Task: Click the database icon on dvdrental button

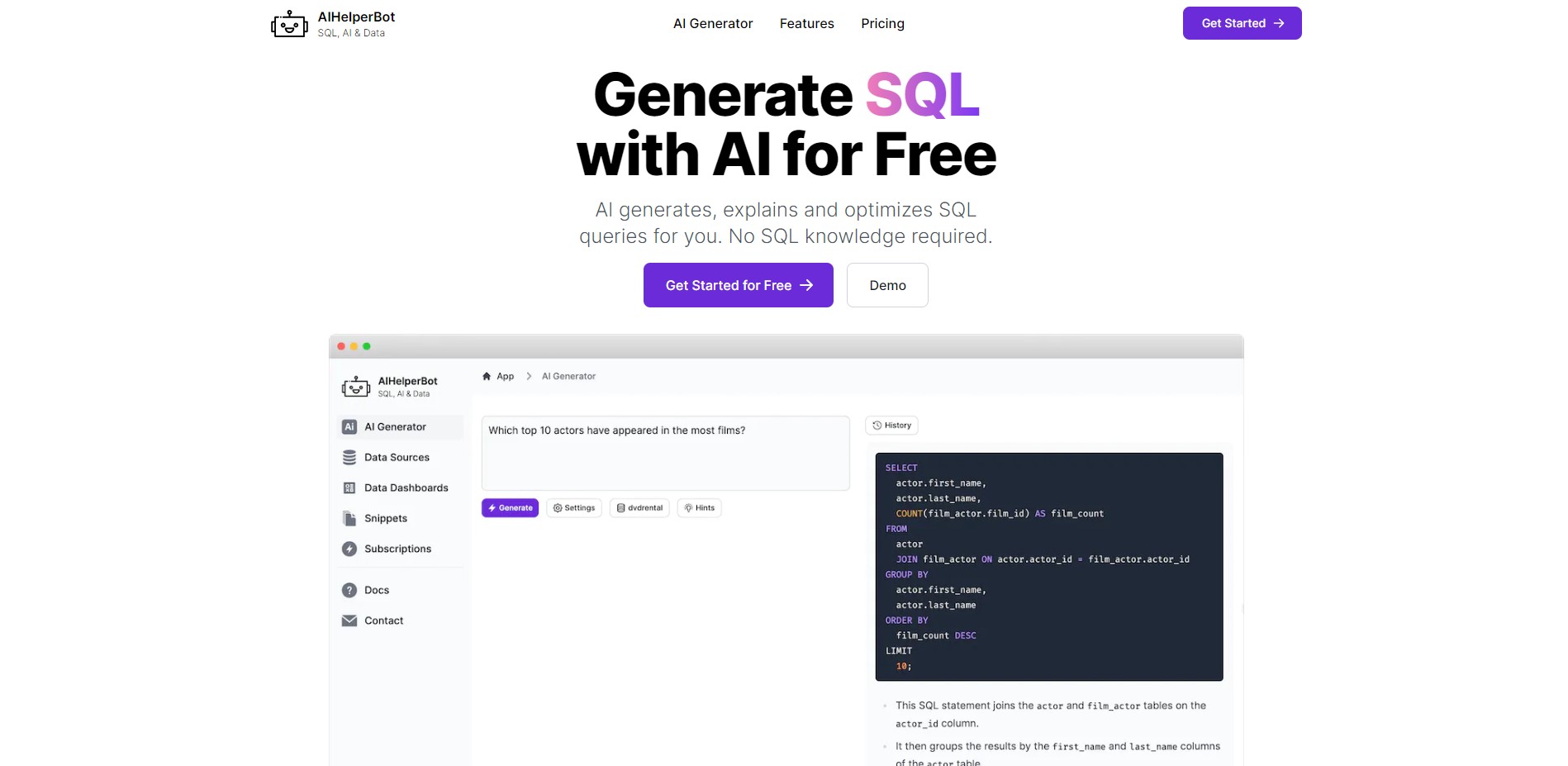Action: (x=620, y=508)
